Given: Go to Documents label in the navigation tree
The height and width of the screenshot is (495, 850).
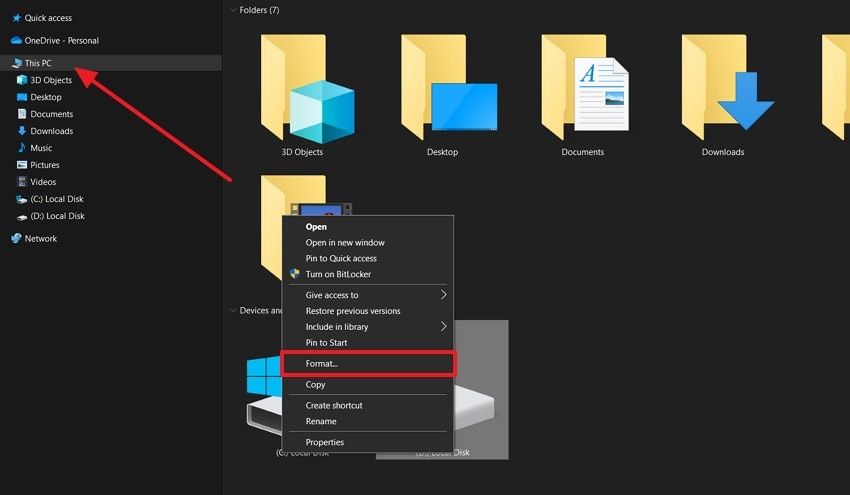Looking at the screenshot, I should click(x=51, y=114).
